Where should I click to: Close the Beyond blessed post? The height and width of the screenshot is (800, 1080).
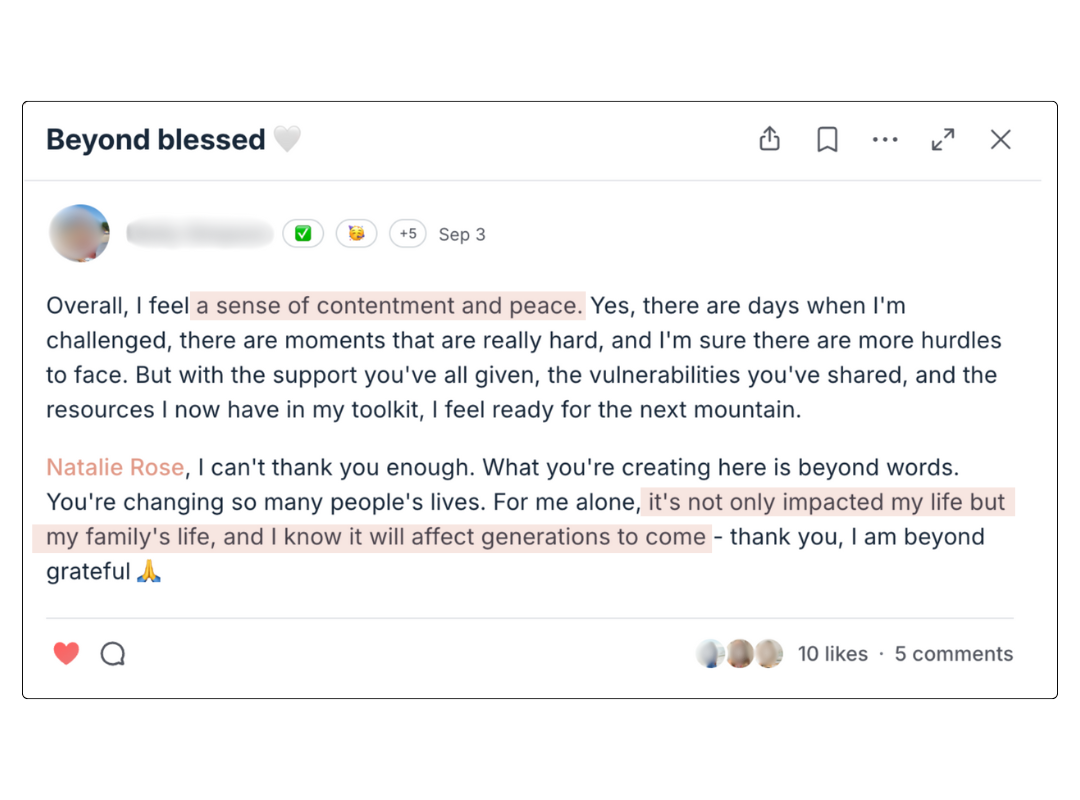[x=1001, y=140]
